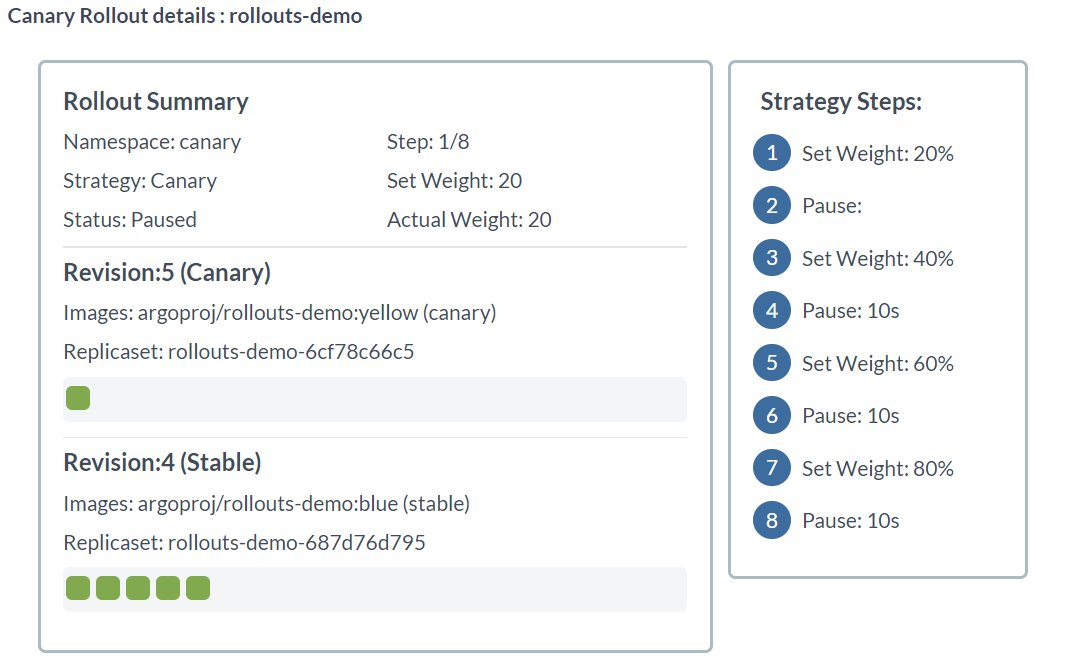Click canary replicaset rollouts-demo-6cf78c66c5 text

tap(238, 352)
